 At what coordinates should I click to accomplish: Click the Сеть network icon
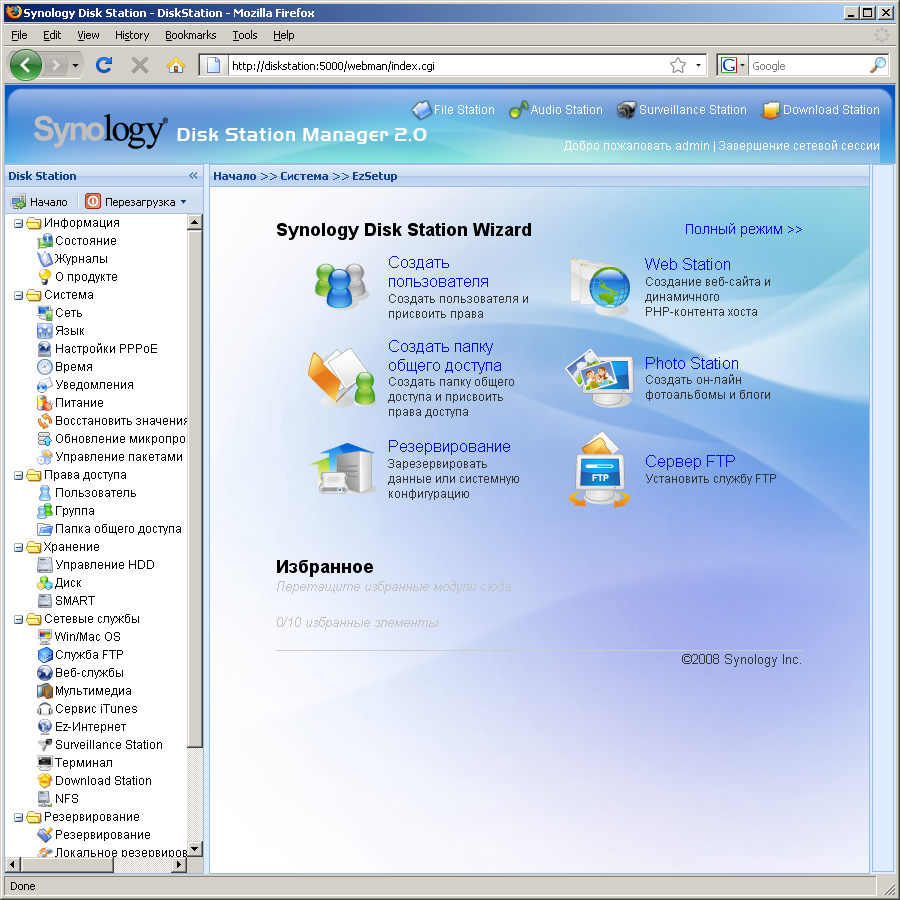[x=45, y=313]
